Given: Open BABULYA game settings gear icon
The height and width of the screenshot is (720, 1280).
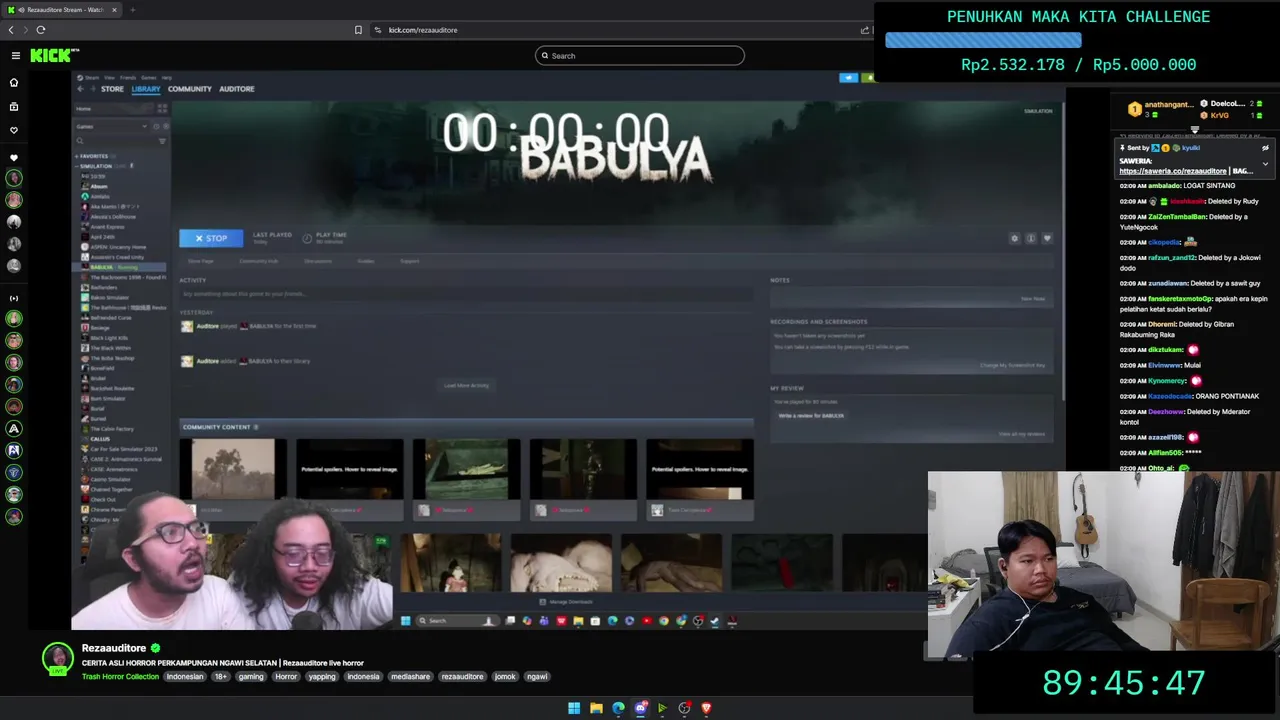Looking at the screenshot, I should tap(1014, 238).
